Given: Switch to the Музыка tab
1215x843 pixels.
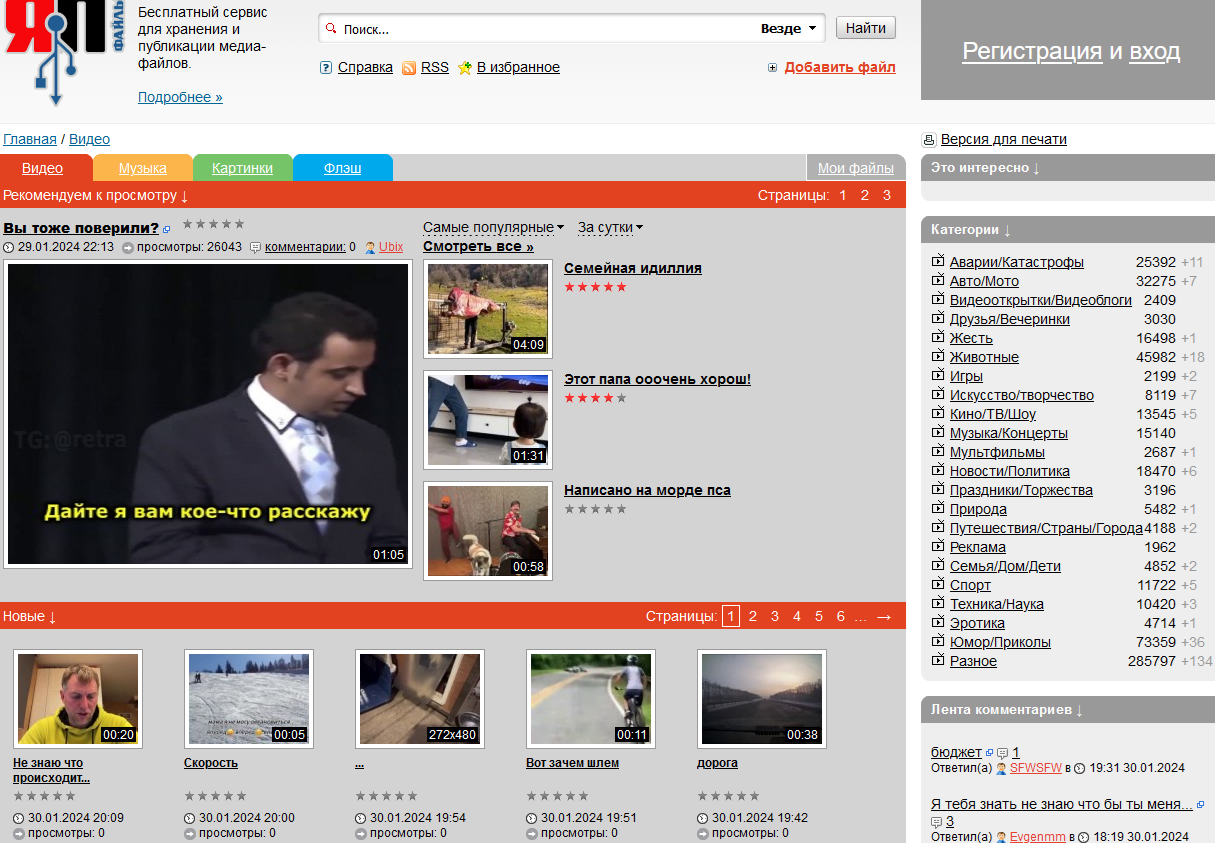Looking at the screenshot, I should click(x=143, y=168).
